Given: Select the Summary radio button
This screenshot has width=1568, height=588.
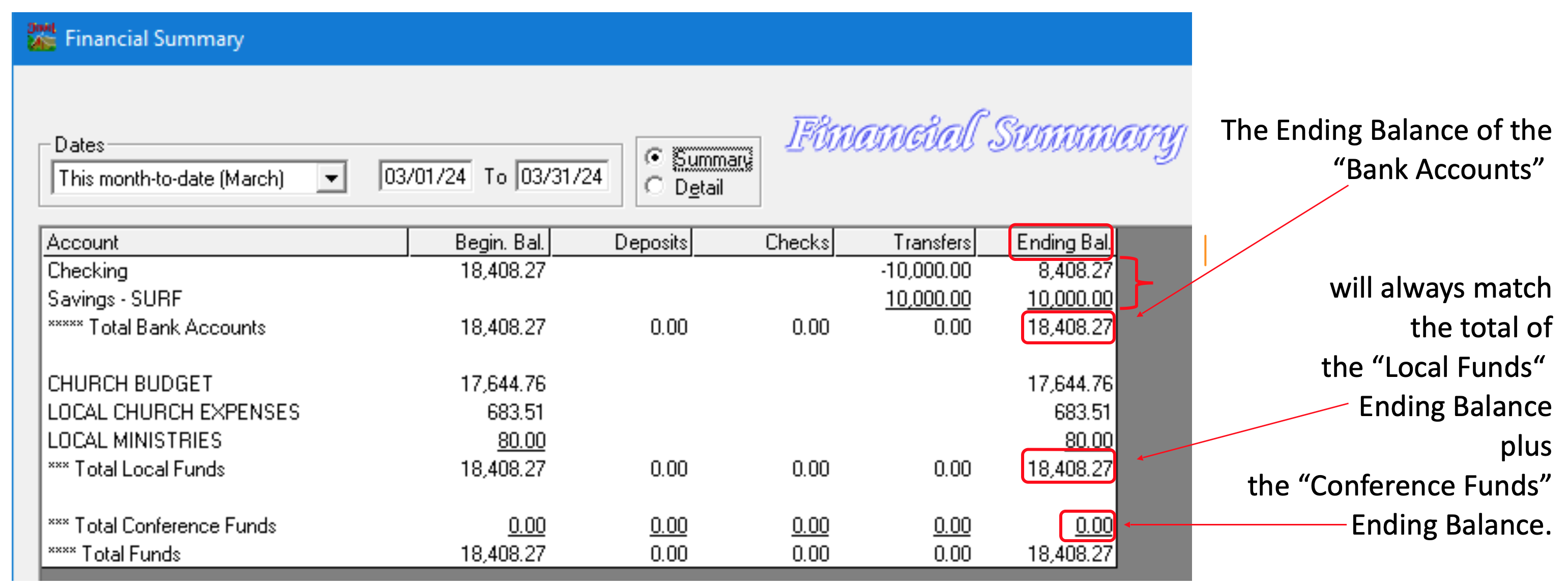Looking at the screenshot, I should click(x=654, y=158).
